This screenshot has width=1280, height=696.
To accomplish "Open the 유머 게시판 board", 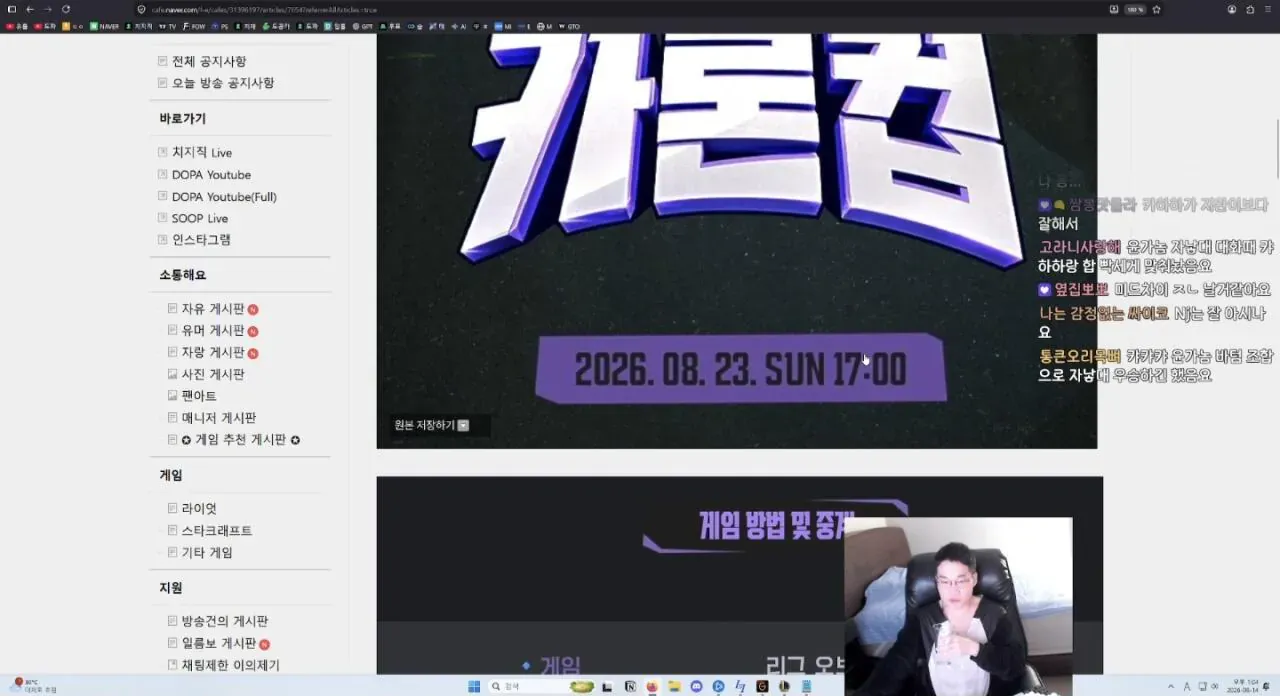I will [213, 331].
